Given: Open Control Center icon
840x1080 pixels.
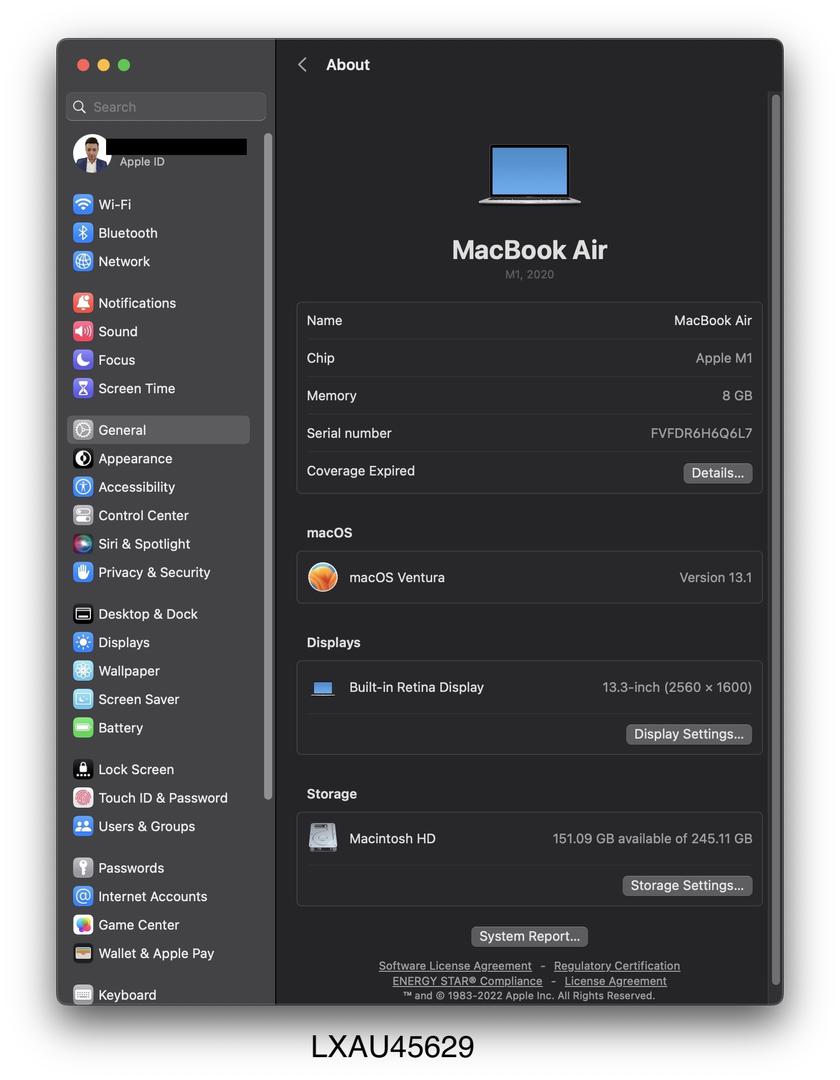Looking at the screenshot, I should (83, 515).
